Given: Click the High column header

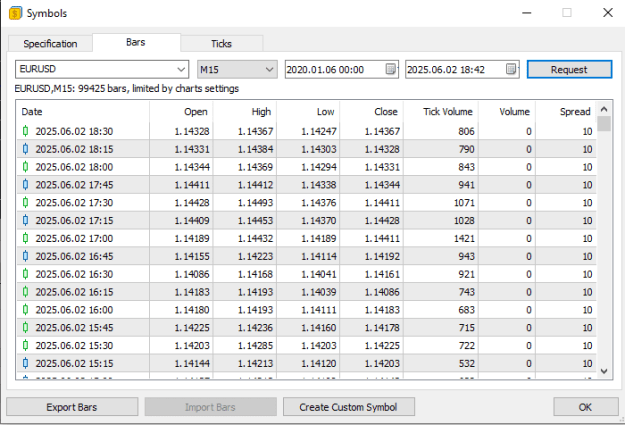Looking at the screenshot, I should click(245, 112).
